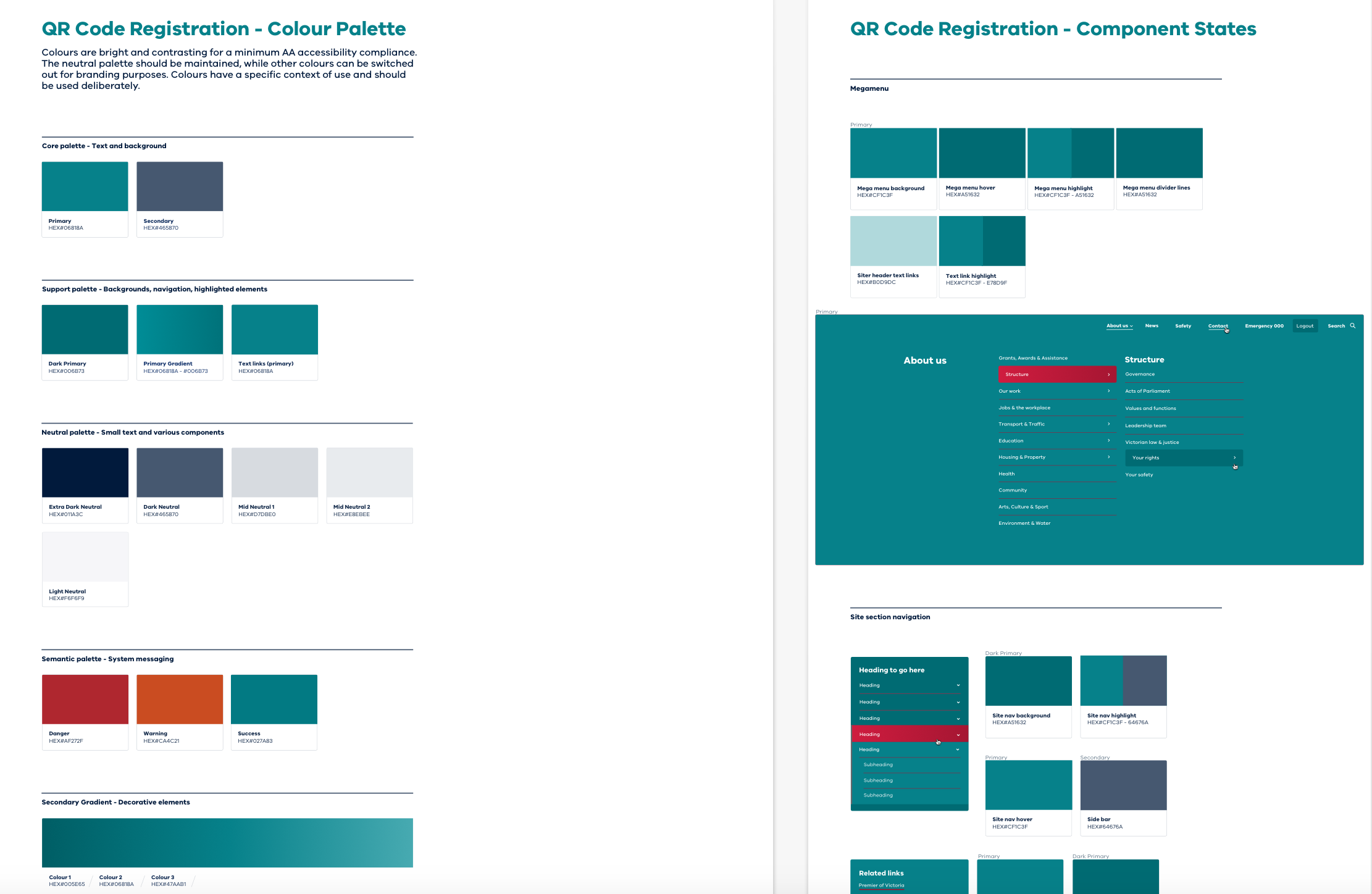Select News in the top navigation

(x=1152, y=326)
